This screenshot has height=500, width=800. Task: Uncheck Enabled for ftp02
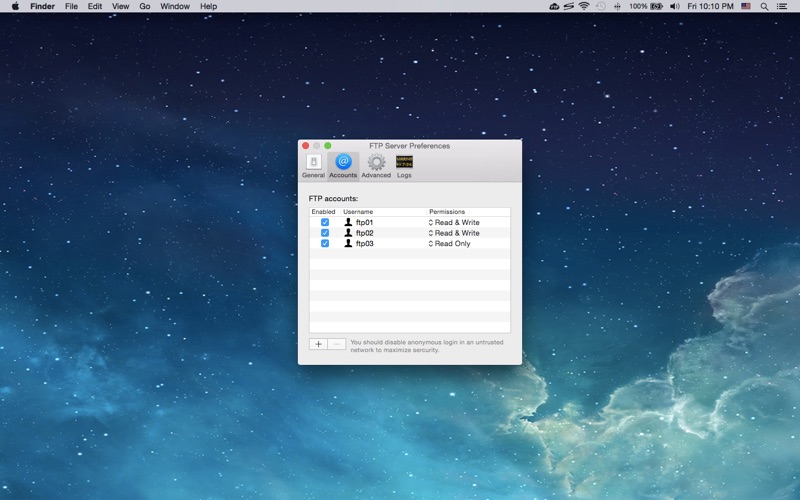point(325,233)
